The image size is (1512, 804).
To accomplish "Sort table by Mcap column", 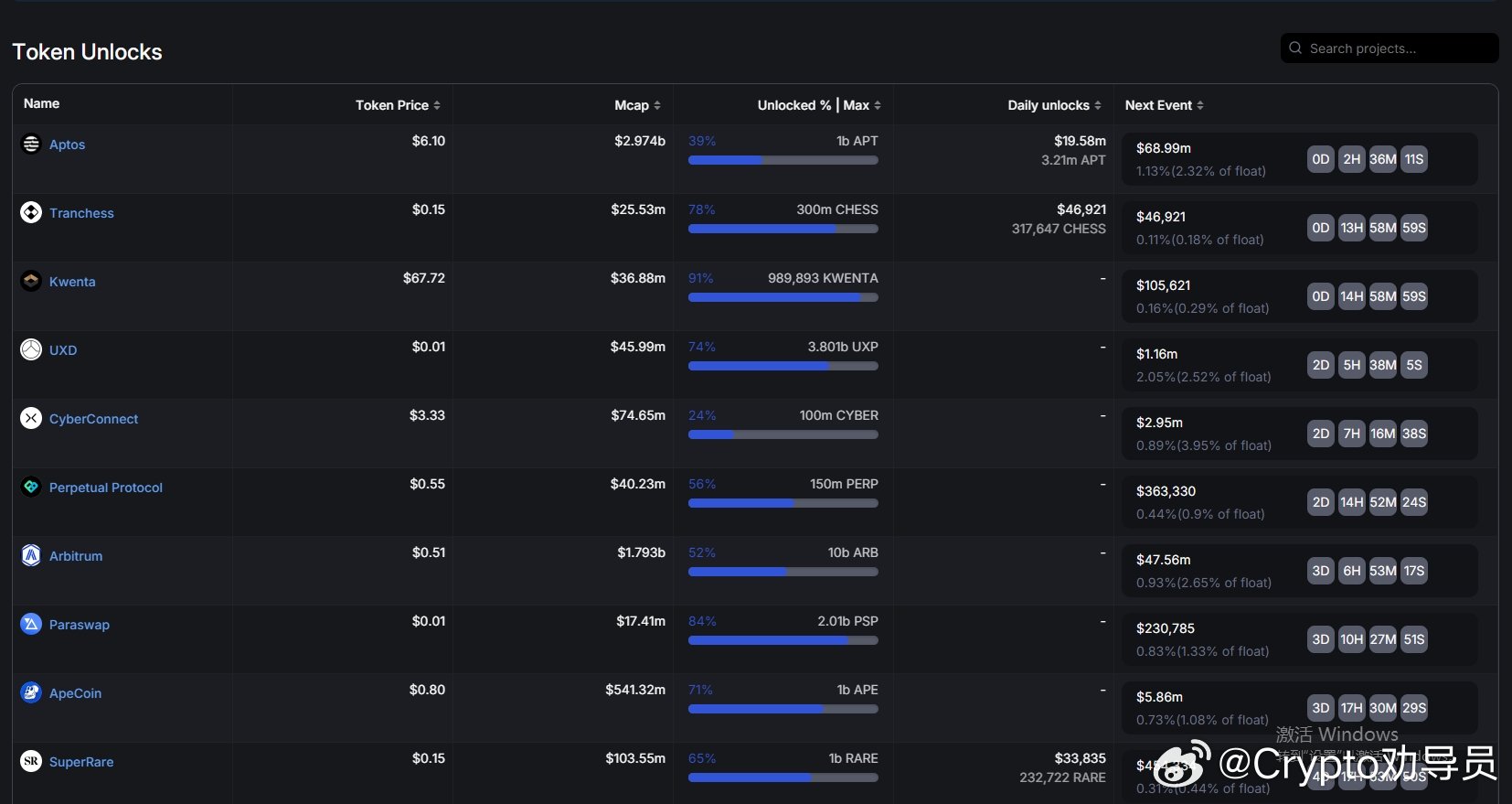I will pyautogui.click(x=637, y=105).
